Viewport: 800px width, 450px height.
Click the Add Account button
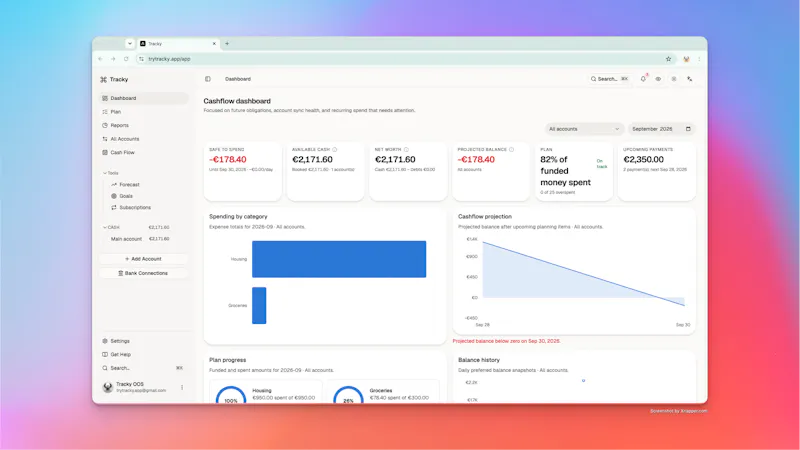coord(143,259)
